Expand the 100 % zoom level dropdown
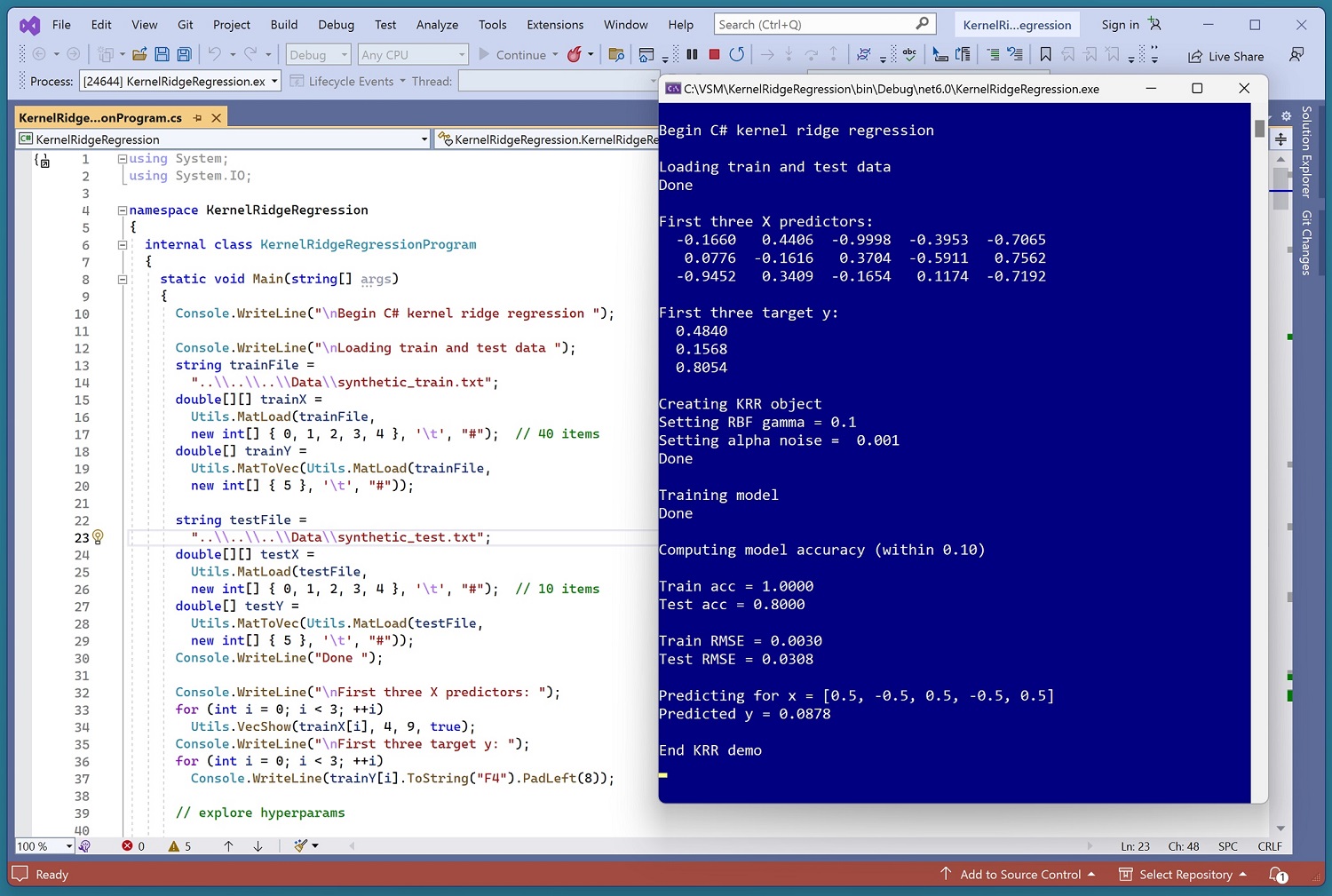This screenshot has height=896, width=1332. coord(68,846)
